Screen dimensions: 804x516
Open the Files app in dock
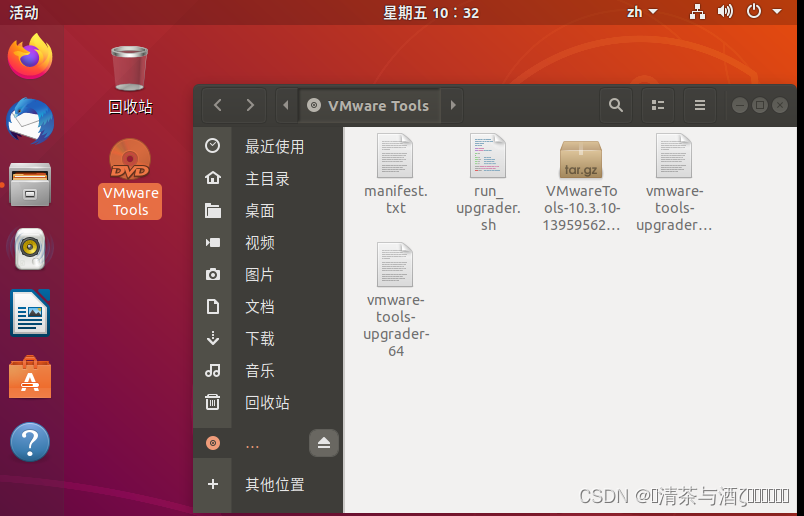(30, 185)
